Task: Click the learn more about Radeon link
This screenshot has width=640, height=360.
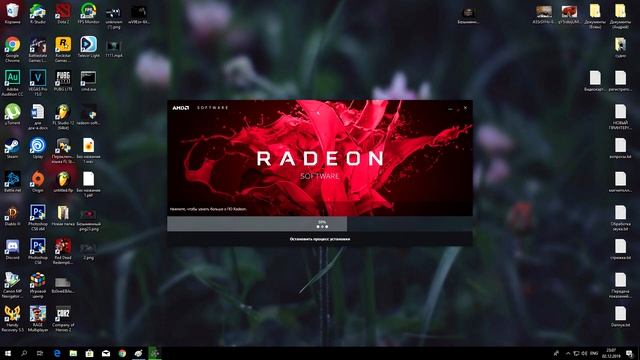Action: (208, 209)
